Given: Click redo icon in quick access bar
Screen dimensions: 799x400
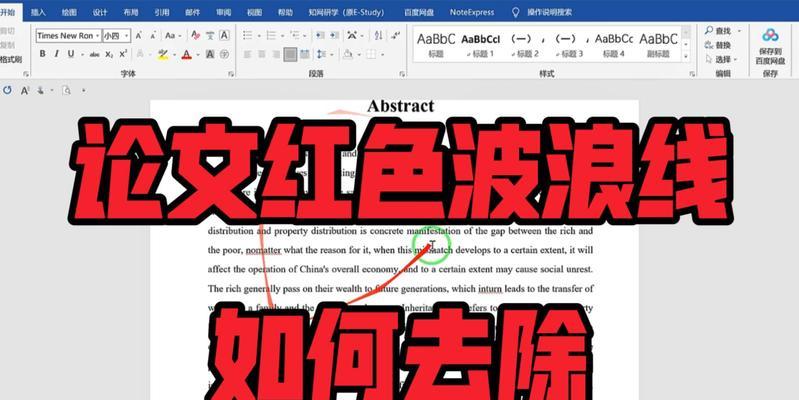Looking at the screenshot, I should (7, 90).
